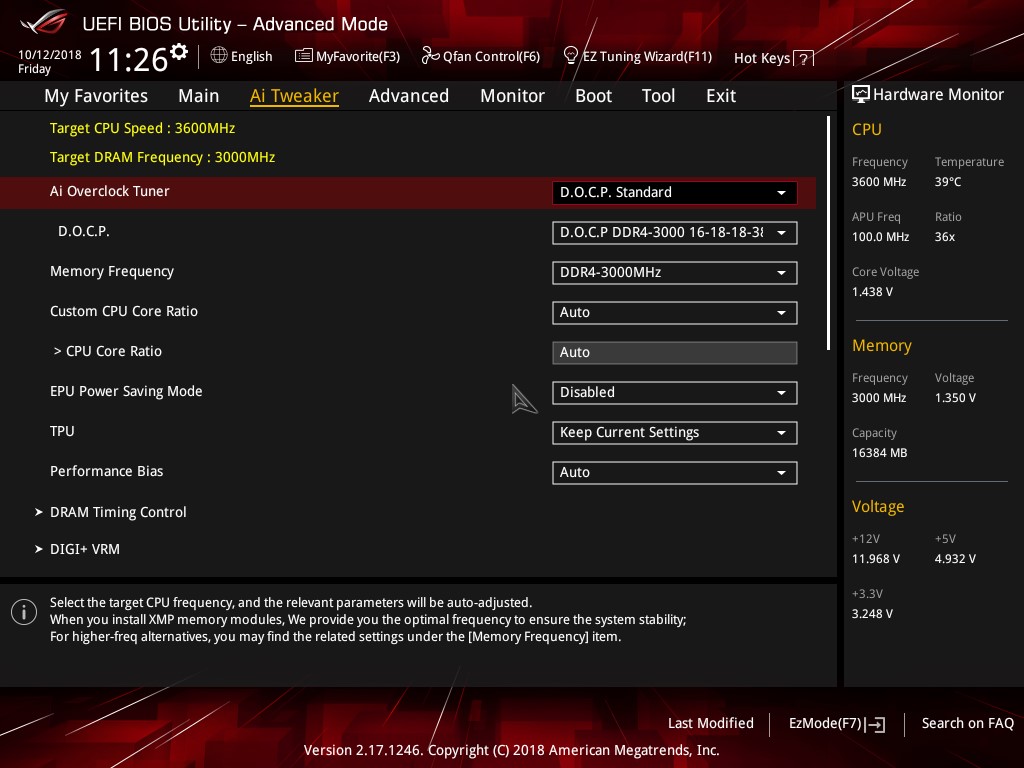Click the date 10/12/2018 text
The image size is (1024, 768).
[50, 54]
